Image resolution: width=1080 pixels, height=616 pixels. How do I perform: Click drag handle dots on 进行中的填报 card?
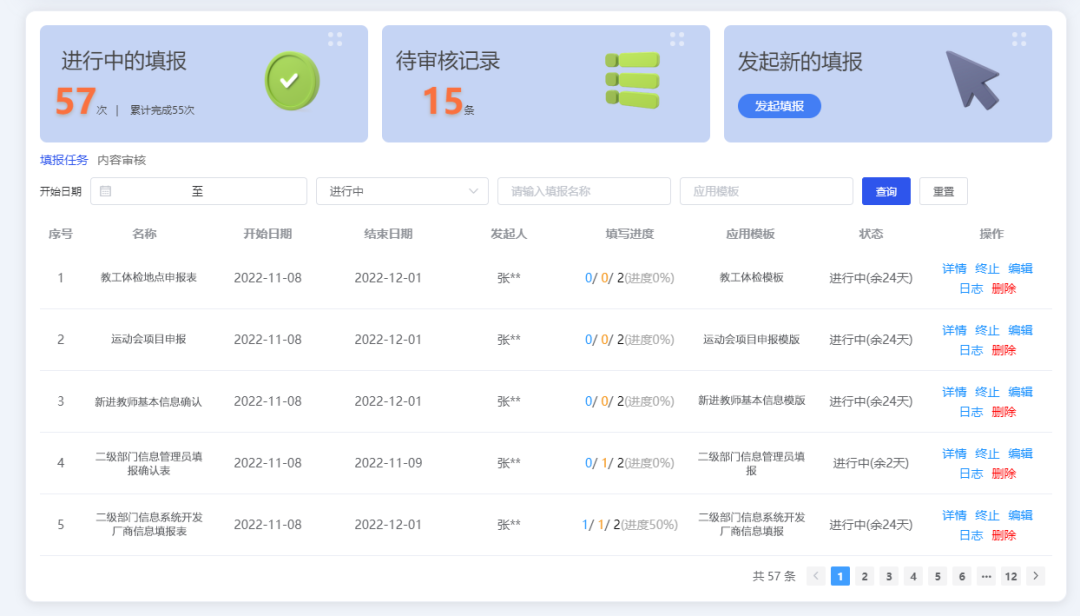coord(335,39)
